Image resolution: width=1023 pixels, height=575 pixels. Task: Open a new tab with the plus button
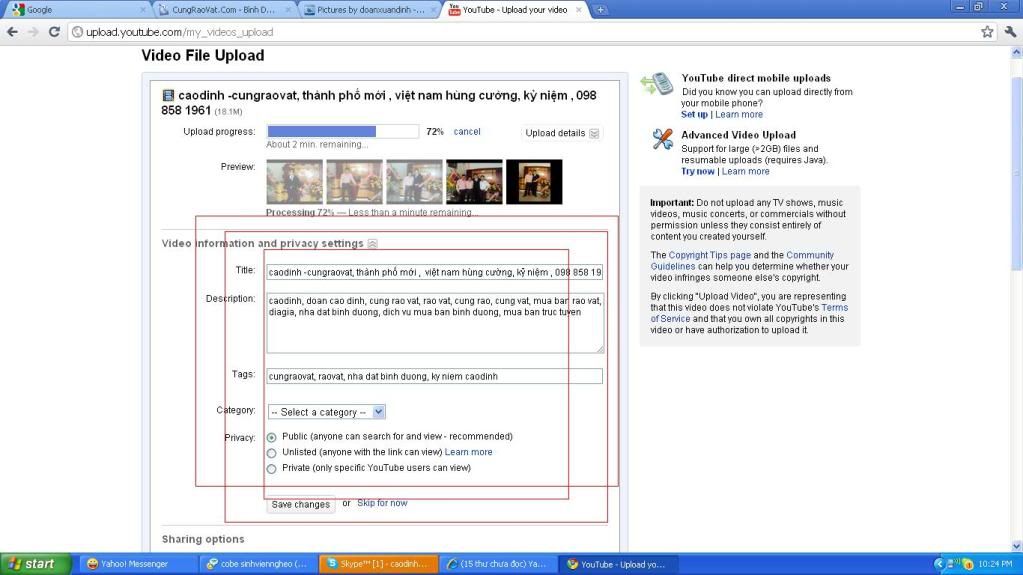(x=600, y=10)
